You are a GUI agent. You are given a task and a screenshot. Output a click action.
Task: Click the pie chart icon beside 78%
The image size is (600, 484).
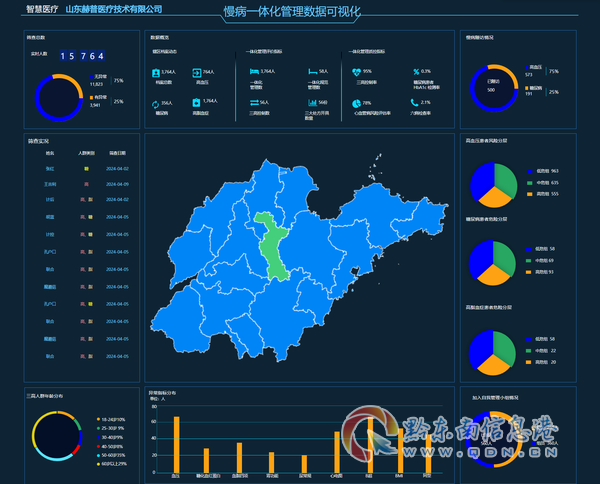[x=356, y=104]
